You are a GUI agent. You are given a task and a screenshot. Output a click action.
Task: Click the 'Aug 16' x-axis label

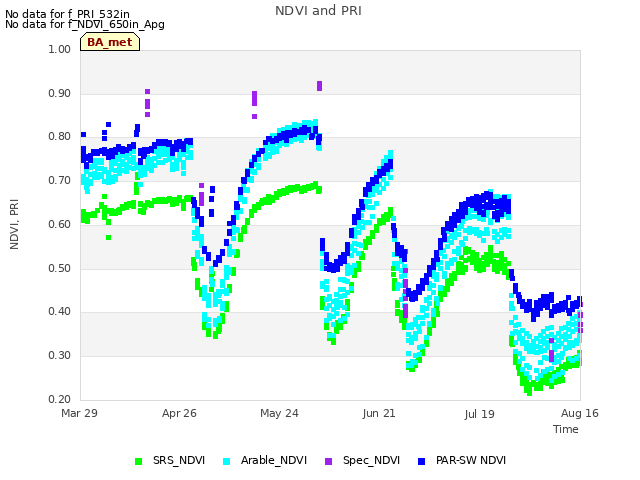(580, 413)
